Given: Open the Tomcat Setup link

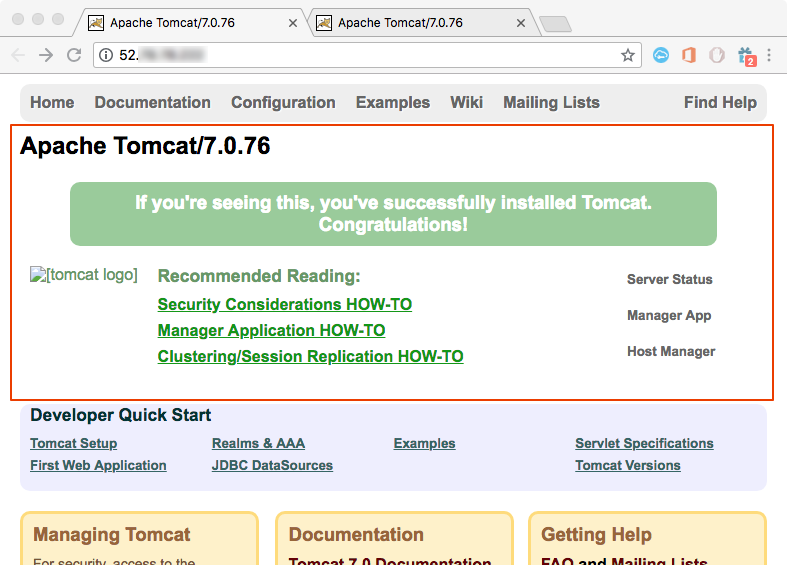Looking at the screenshot, I should point(74,444).
